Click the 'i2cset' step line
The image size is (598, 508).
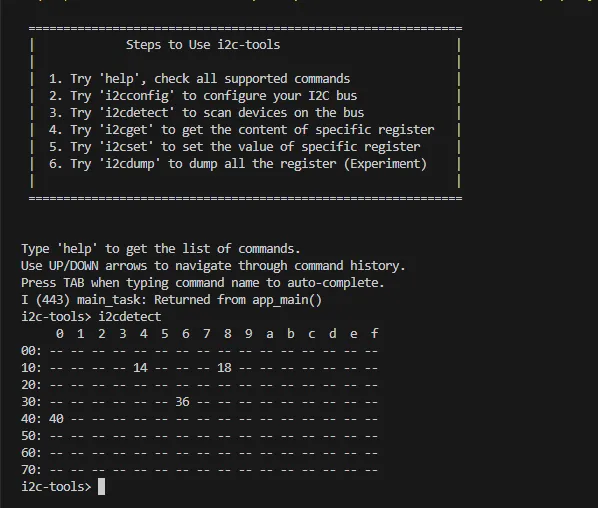pos(234,147)
